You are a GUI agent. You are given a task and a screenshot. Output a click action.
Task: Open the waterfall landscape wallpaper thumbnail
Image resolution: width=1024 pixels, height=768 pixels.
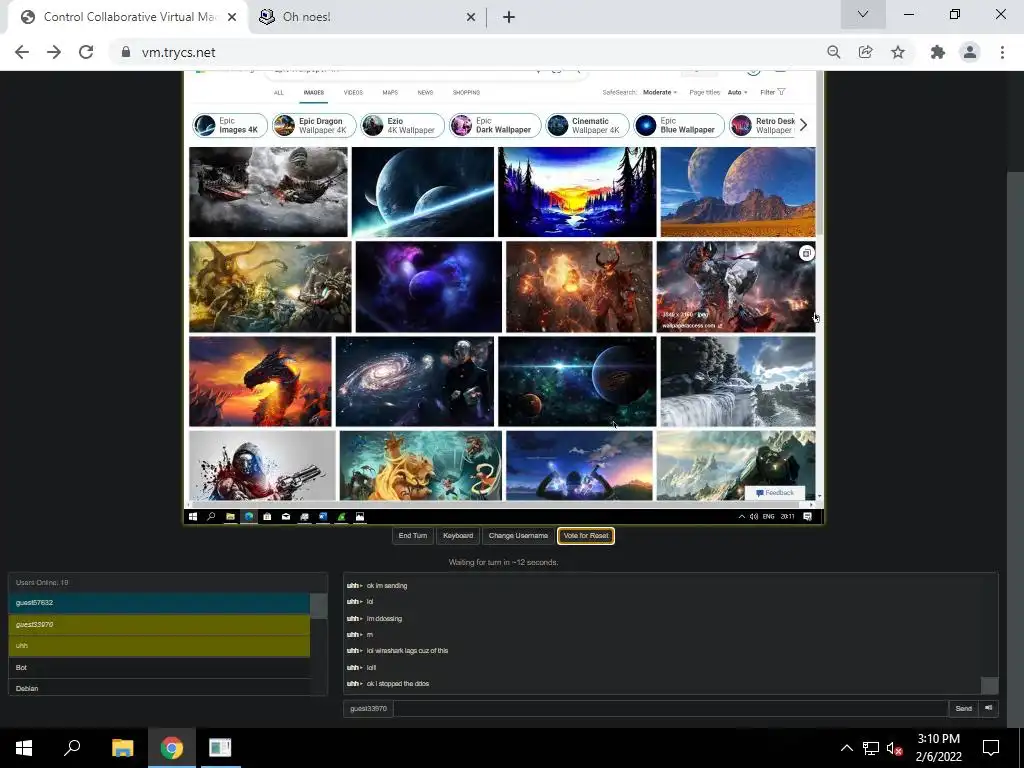pos(738,381)
